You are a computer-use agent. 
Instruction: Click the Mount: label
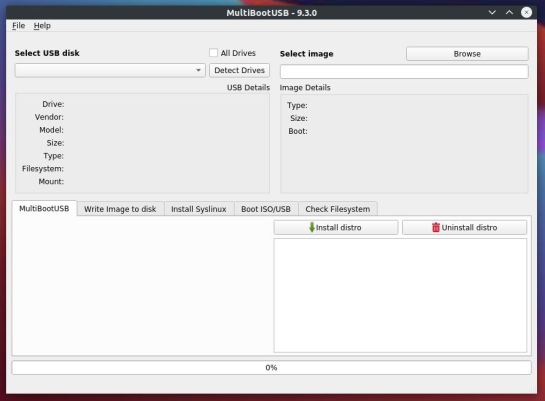pyautogui.click(x=51, y=181)
